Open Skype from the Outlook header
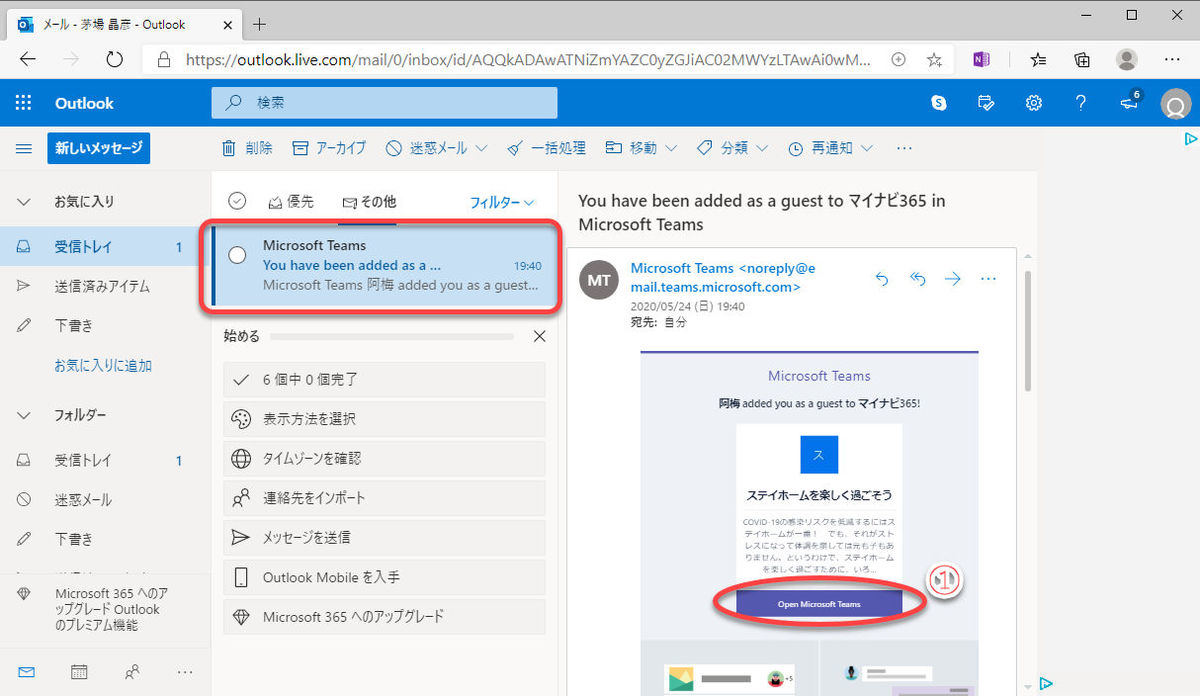Image resolution: width=1200 pixels, height=696 pixels. tap(939, 103)
